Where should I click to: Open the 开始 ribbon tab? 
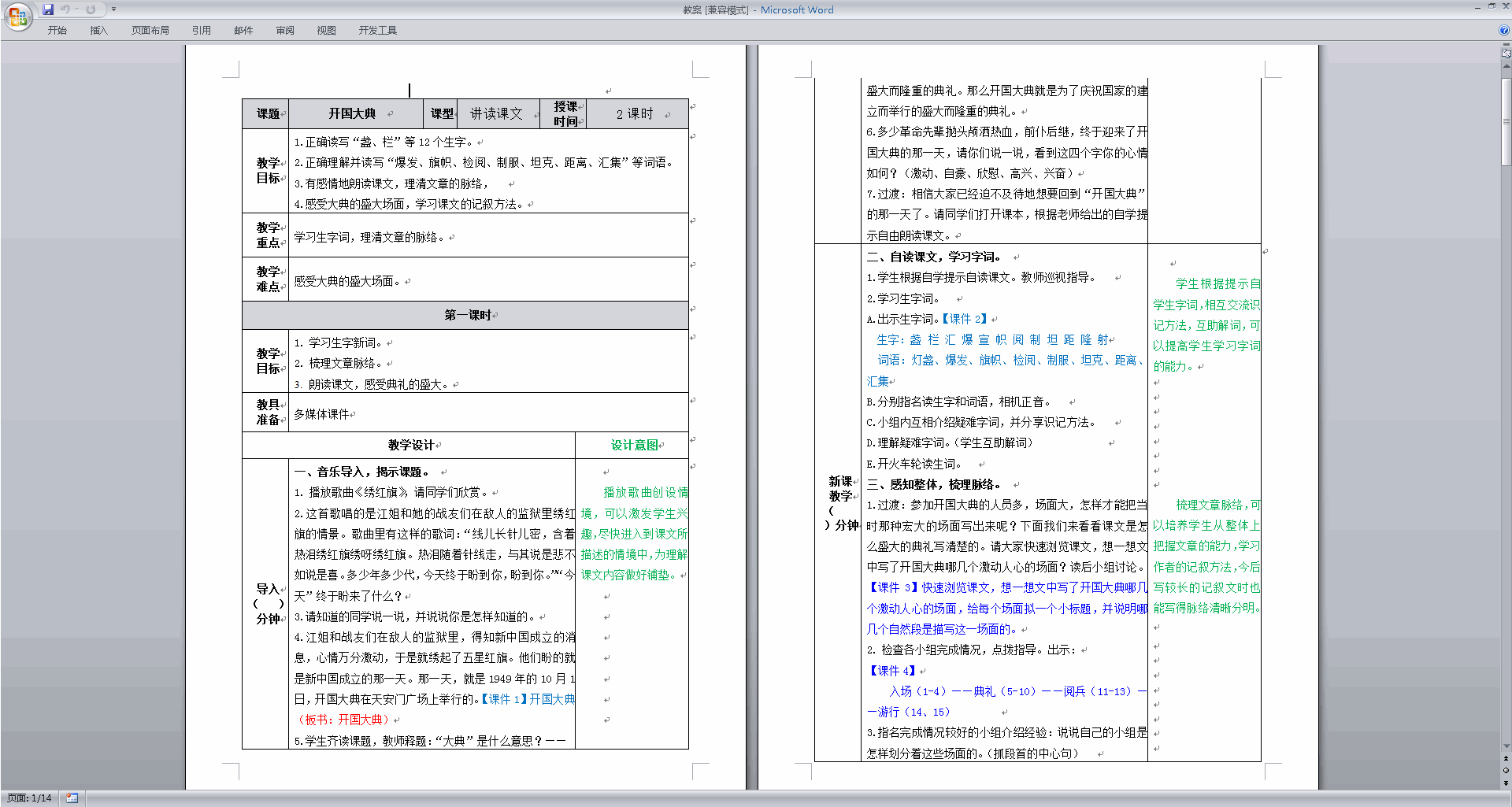[57, 30]
